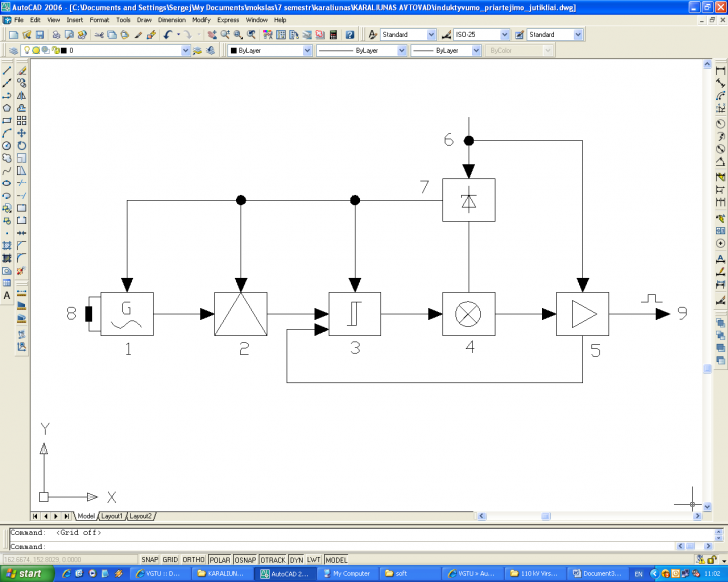This screenshot has height=582, width=728.
Task: Toggle DYN dynamic input
Action: click(296, 560)
